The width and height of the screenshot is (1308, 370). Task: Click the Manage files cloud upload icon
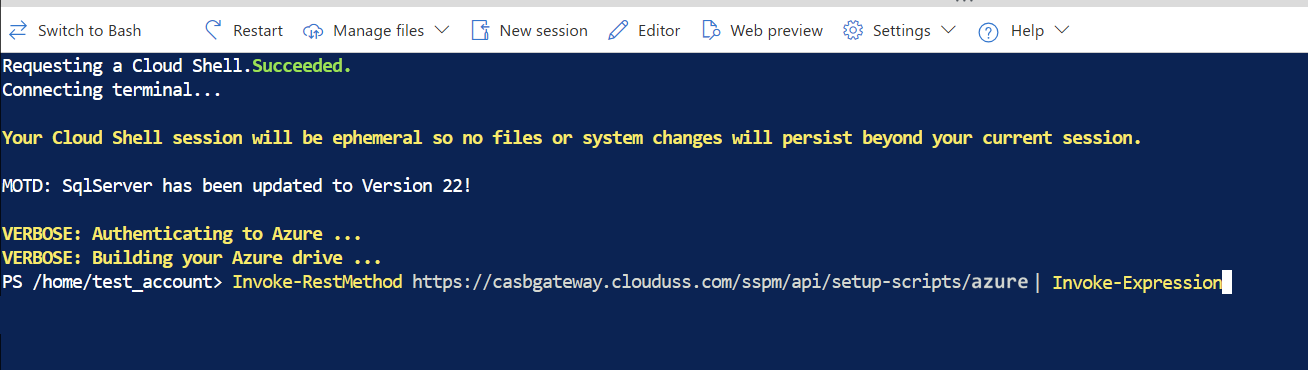313,31
